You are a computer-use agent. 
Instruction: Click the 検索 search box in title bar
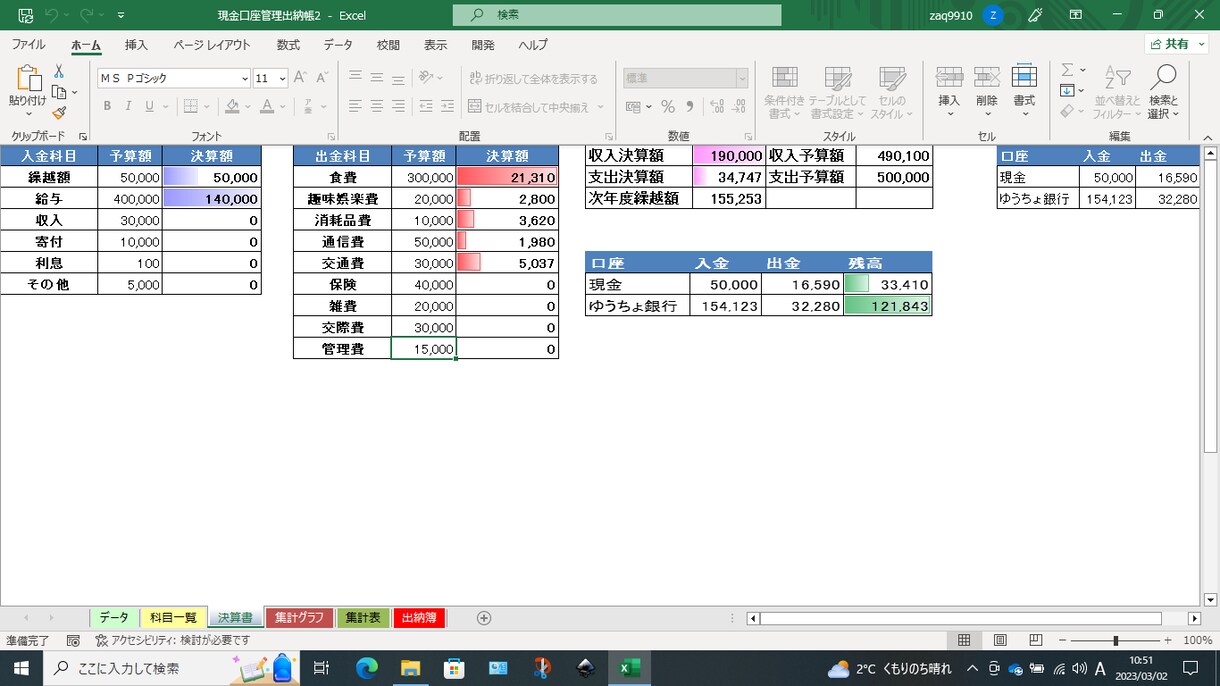point(617,15)
